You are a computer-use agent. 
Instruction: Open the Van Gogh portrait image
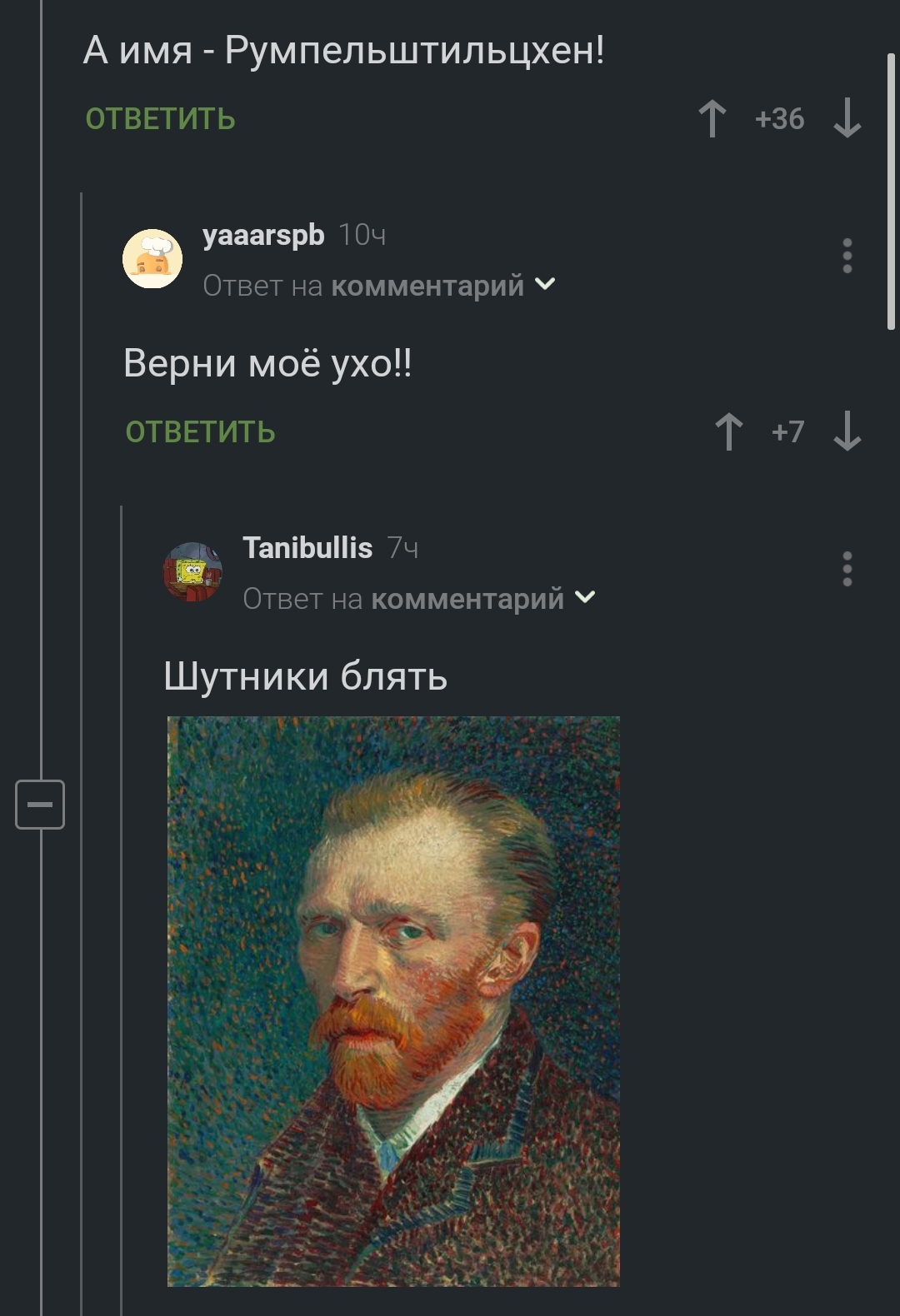(x=393, y=1001)
